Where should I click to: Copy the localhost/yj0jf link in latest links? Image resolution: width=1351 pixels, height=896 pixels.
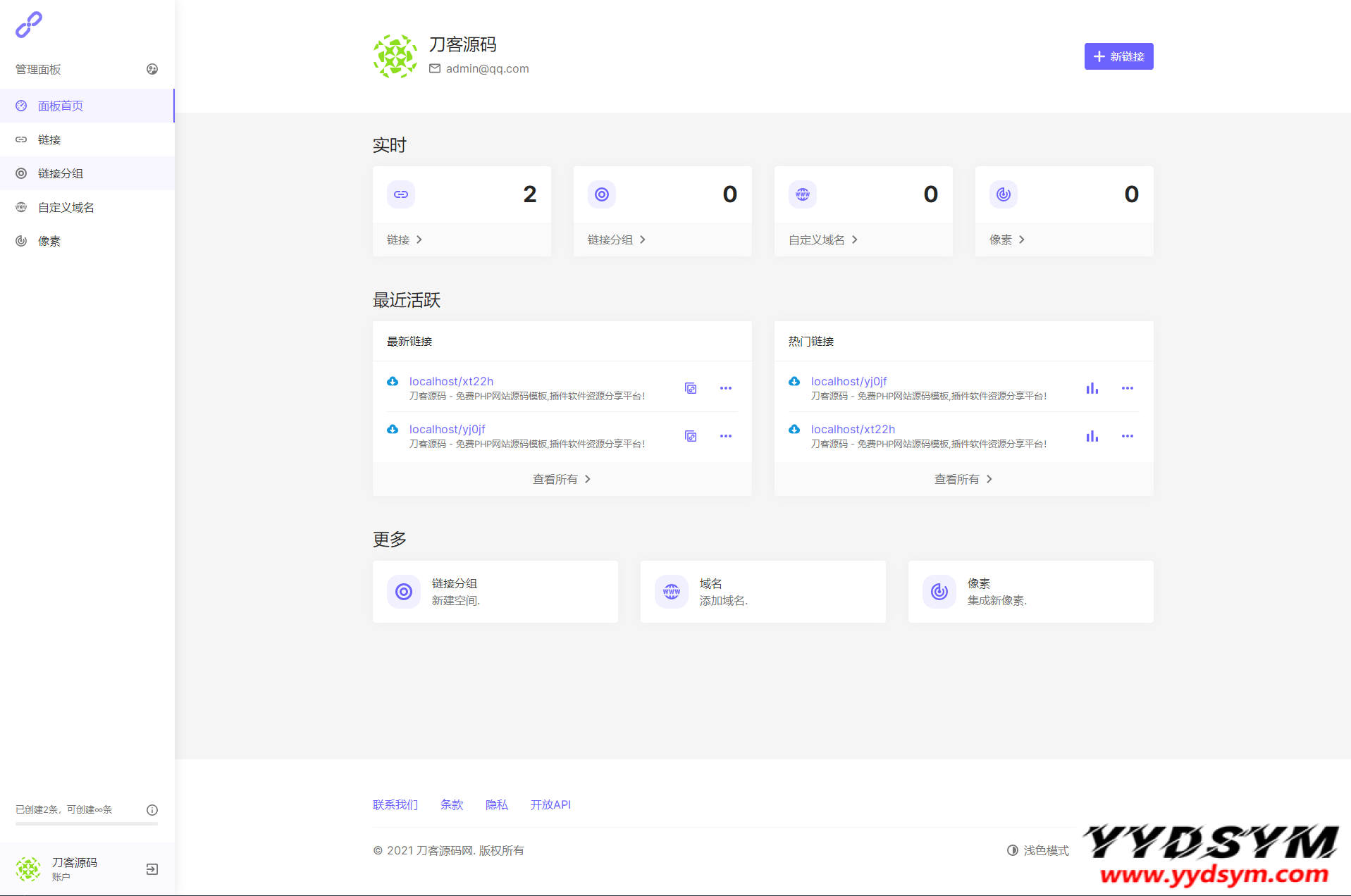tap(691, 436)
